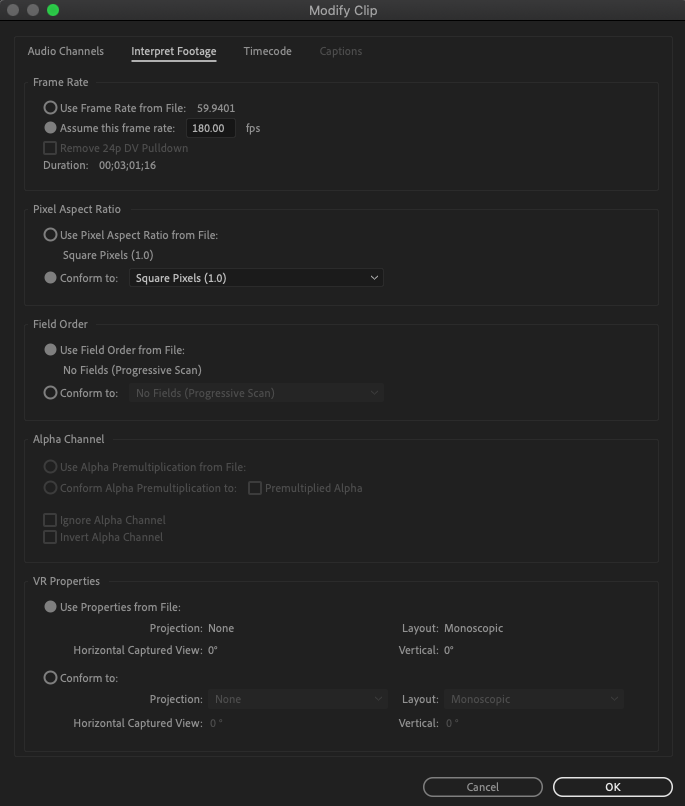The width and height of the screenshot is (685, 806).
Task: Open the Square Pixels conform dropdown
Action: 253,278
